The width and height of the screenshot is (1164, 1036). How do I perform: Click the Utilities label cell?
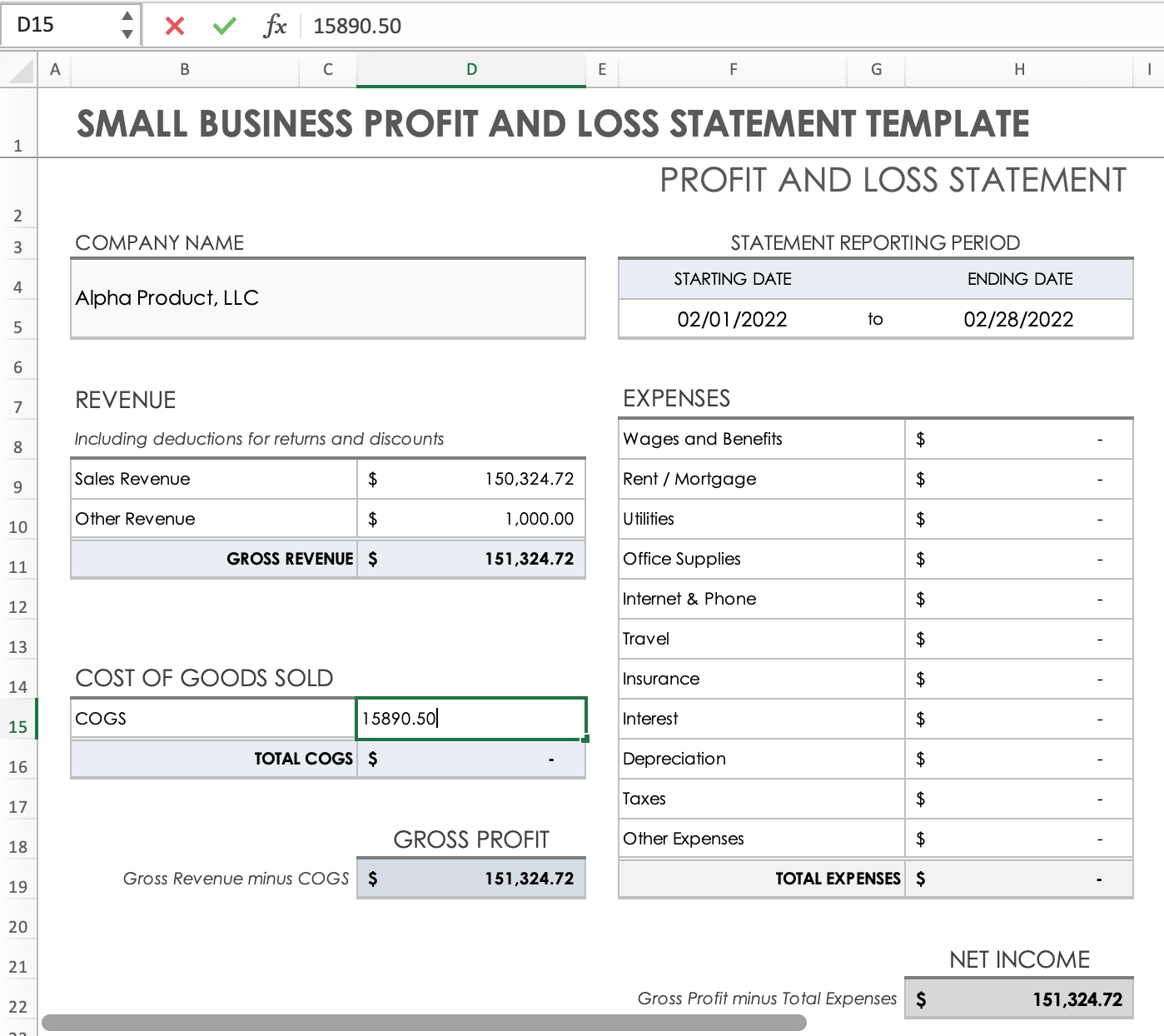762,519
